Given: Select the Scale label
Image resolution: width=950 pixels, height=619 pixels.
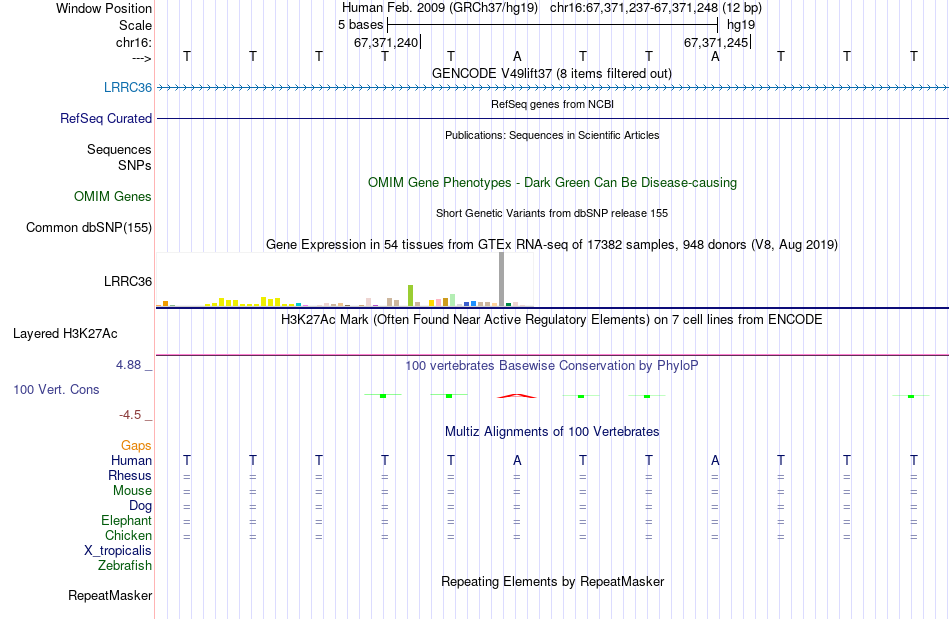Looking at the screenshot, I should (x=135, y=25).
